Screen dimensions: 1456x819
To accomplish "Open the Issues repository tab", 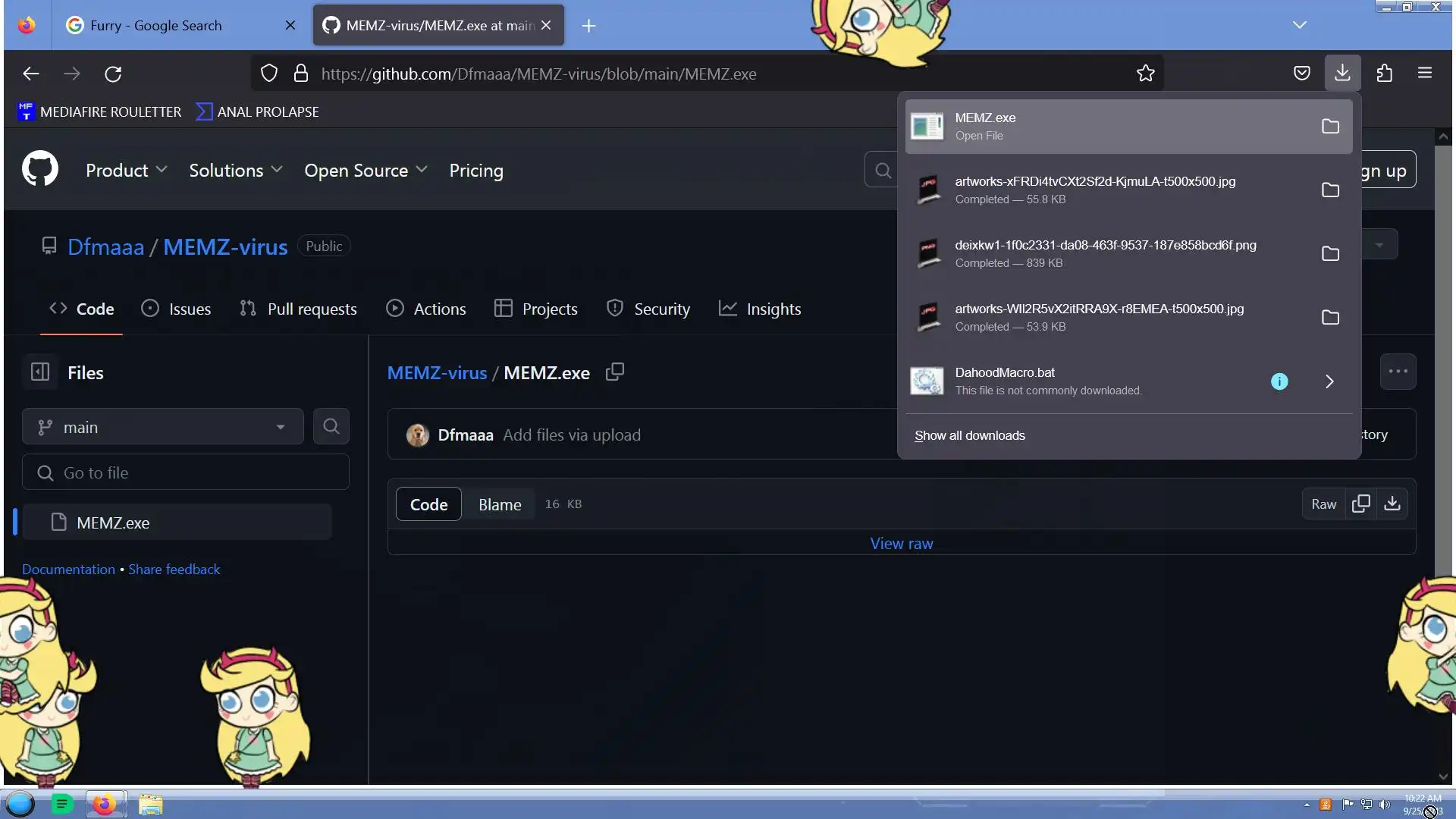I will point(177,309).
